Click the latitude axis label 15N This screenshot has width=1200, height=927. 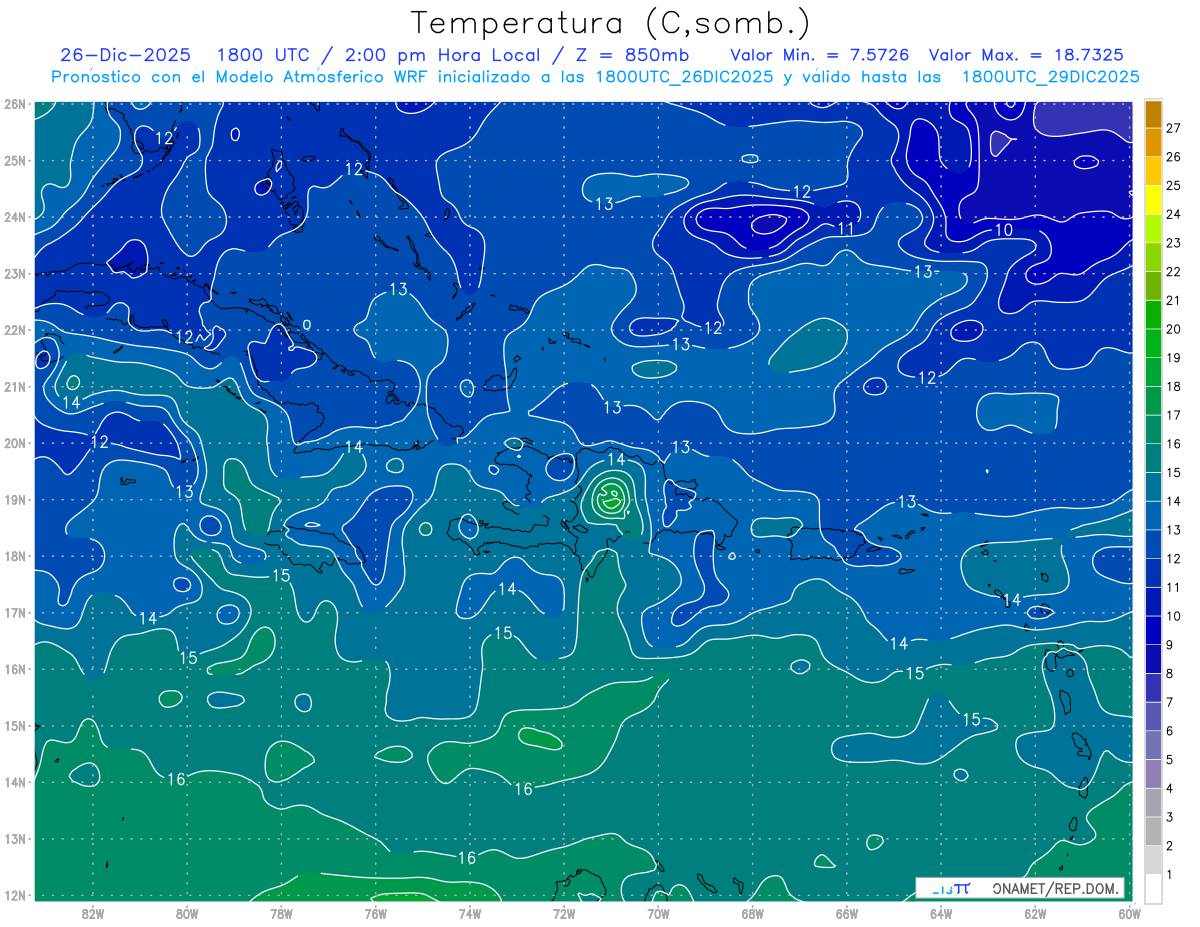point(15,726)
